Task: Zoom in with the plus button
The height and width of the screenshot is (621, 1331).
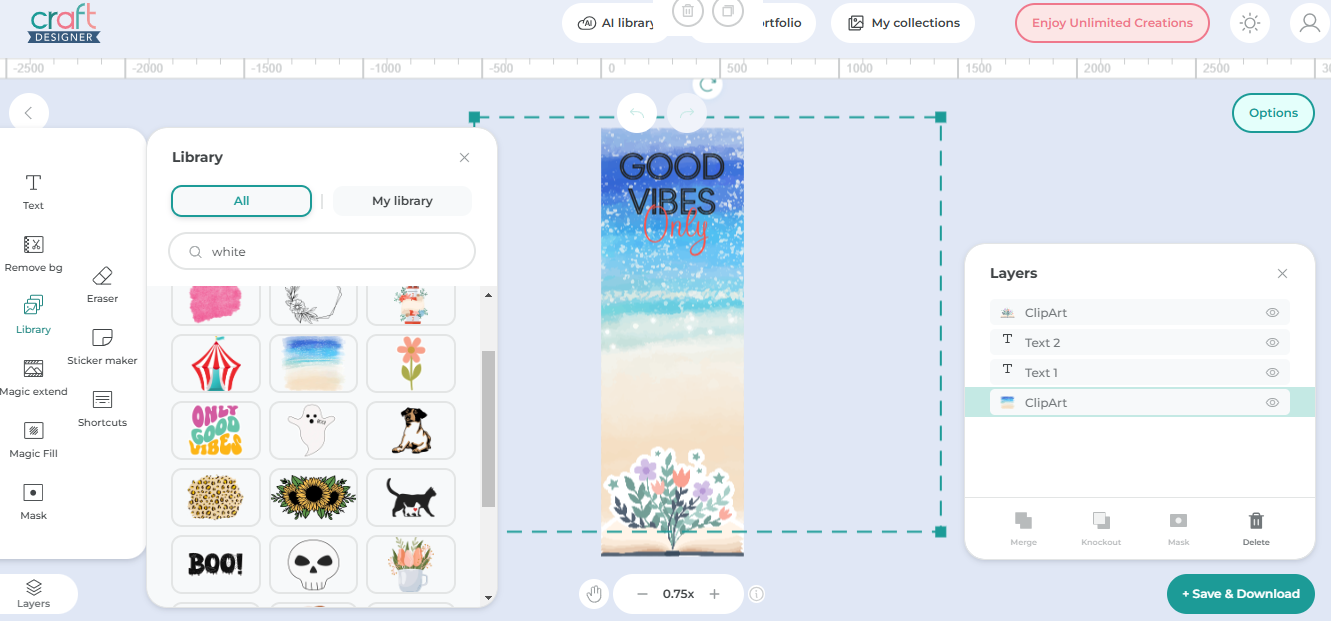Action: tap(714, 594)
